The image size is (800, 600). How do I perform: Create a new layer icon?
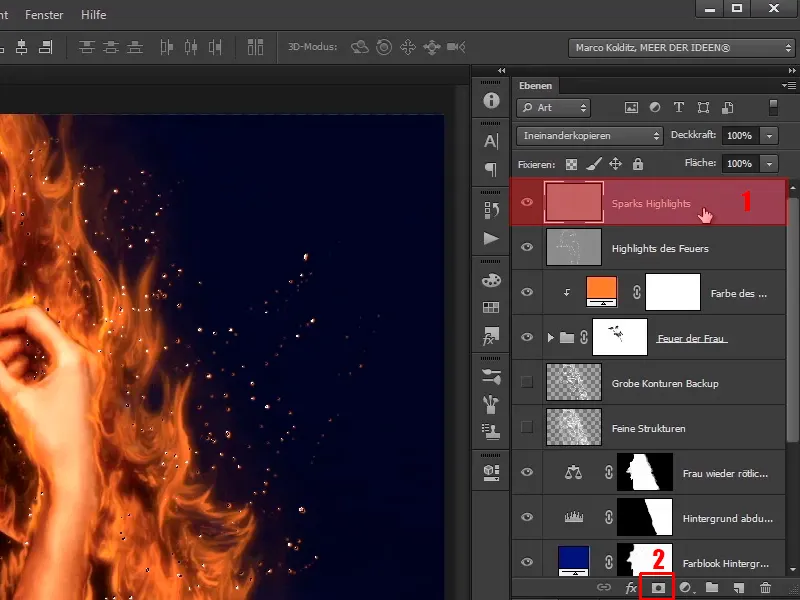click(x=739, y=588)
